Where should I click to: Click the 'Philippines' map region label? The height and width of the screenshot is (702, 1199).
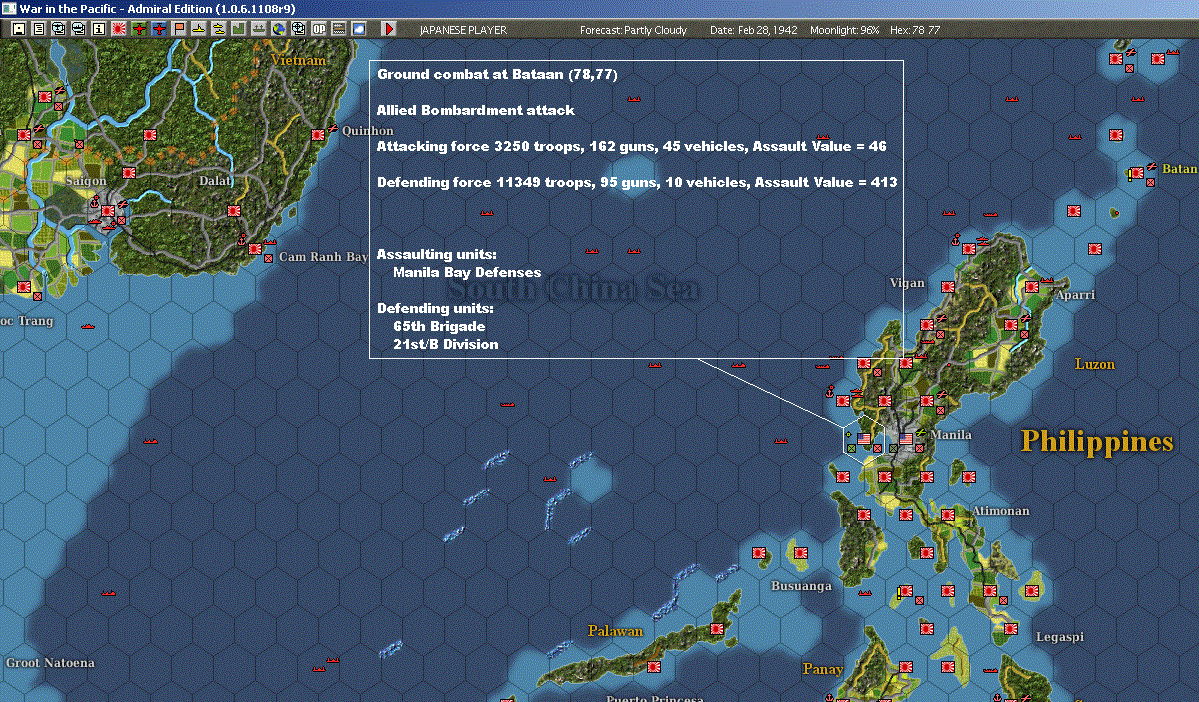(x=1097, y=442)
